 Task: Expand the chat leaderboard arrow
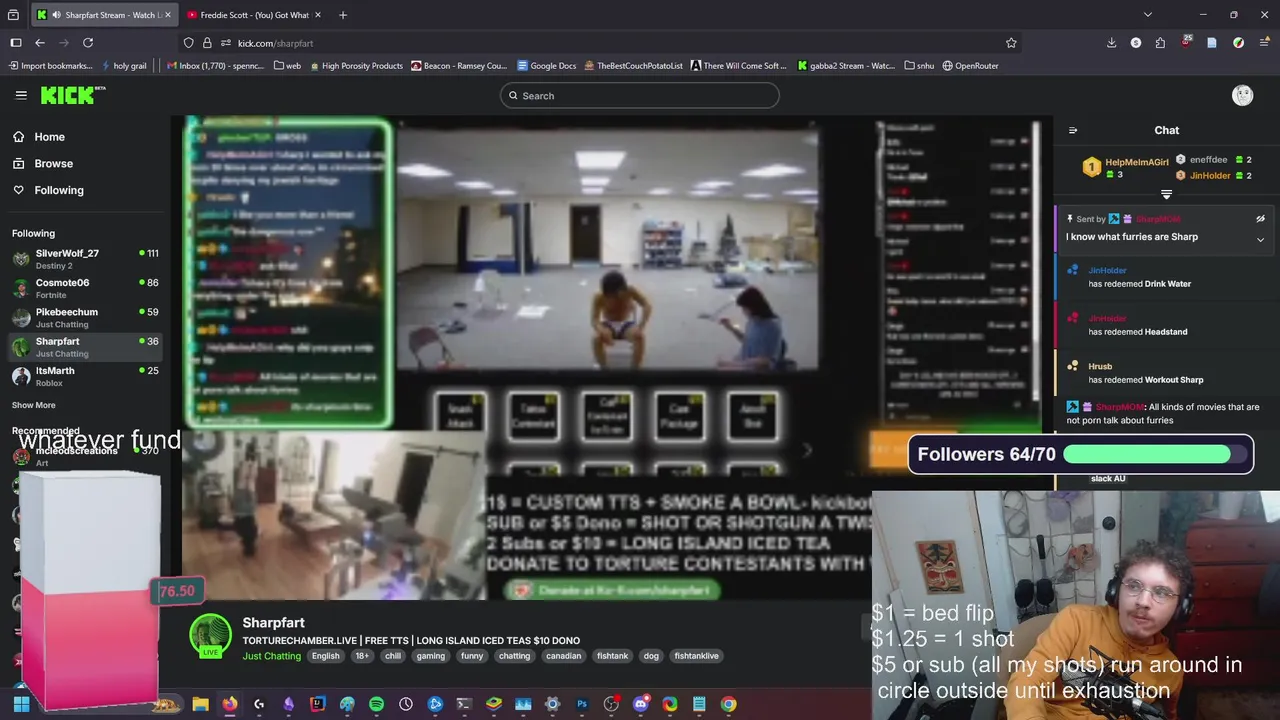coord(1166,194)
